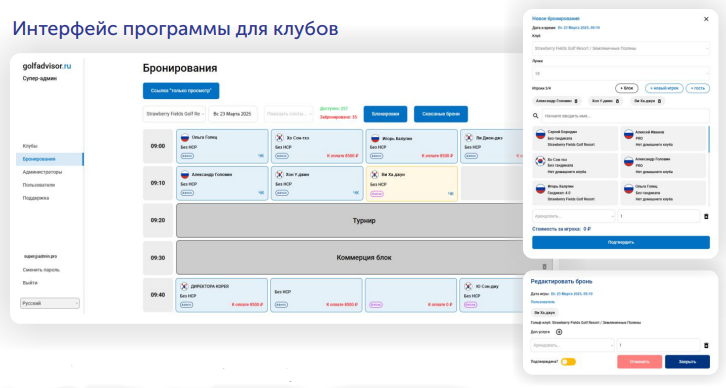Image resolution: width=726 pixels, height=388 pixels.
Task: Toggle the Подтверждена switch
Action: point(568,362)
